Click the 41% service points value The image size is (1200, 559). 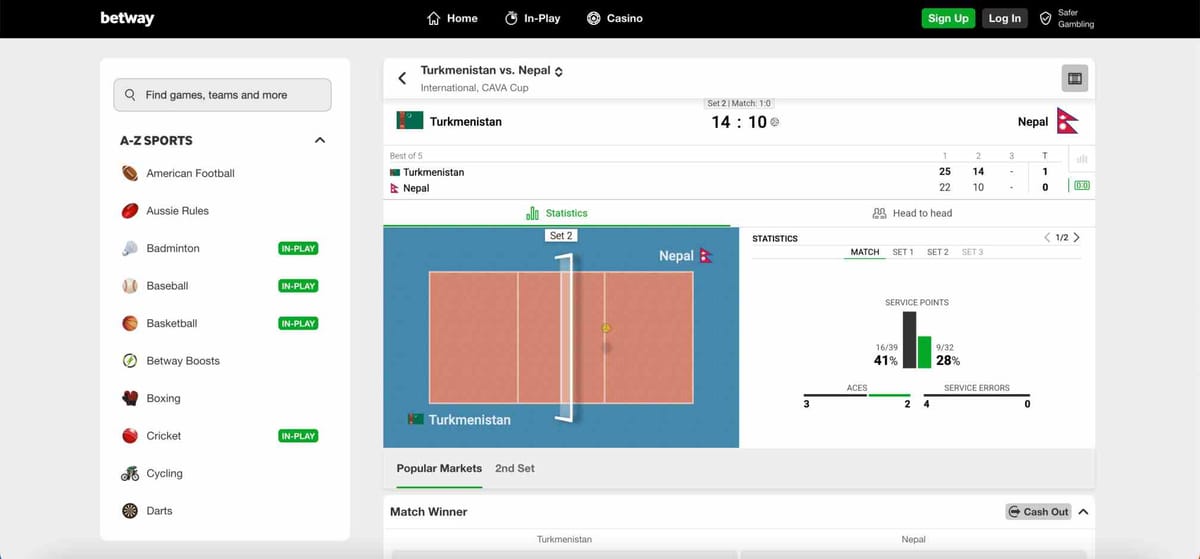click(886, 360)
